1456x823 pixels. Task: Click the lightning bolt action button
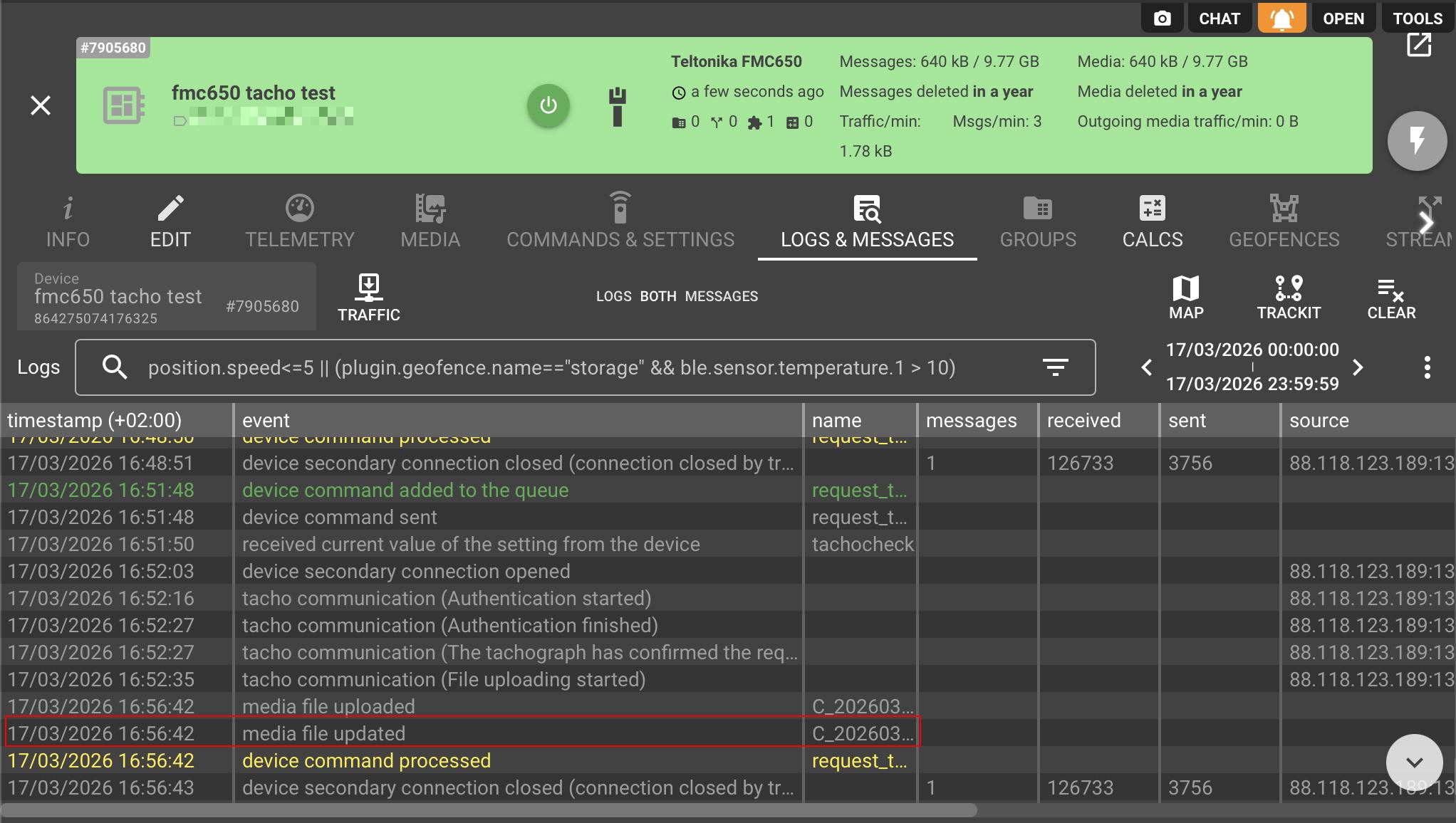point(1416,140)
